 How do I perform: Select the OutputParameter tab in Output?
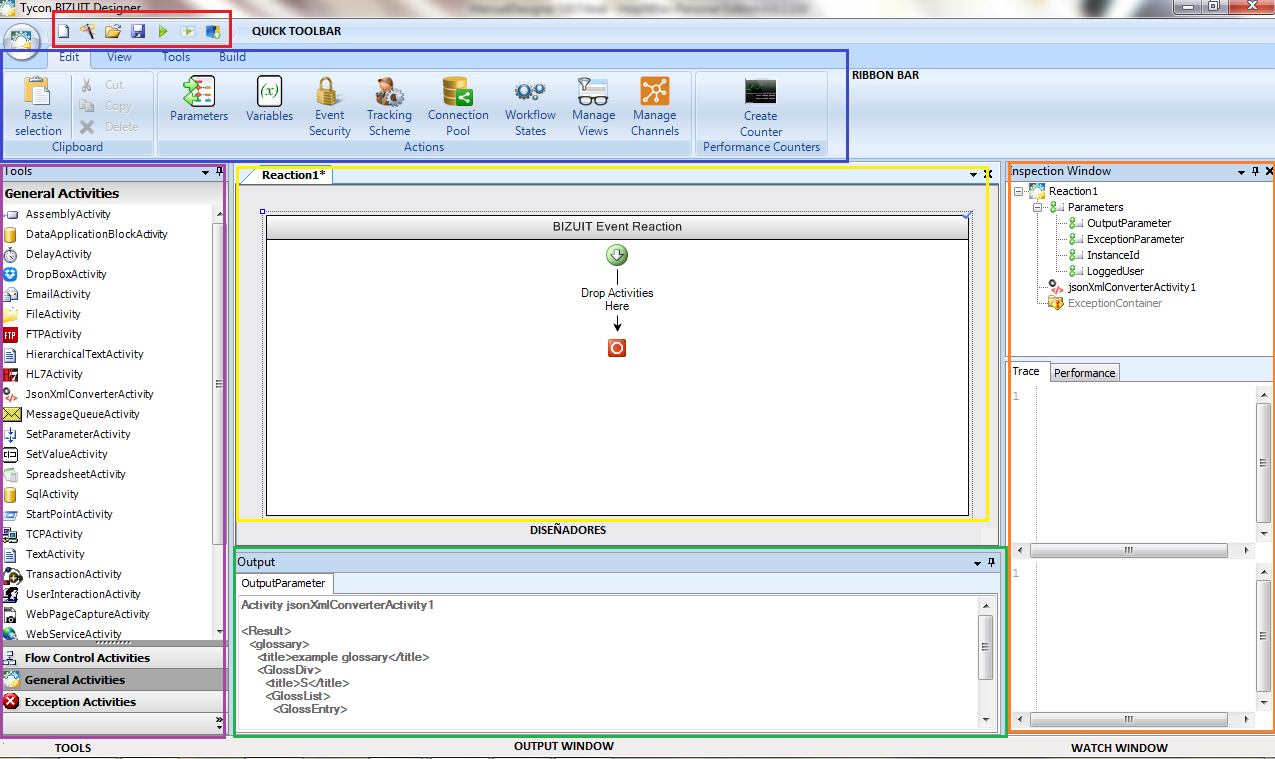pyautogui.click(x=284, y=583)
